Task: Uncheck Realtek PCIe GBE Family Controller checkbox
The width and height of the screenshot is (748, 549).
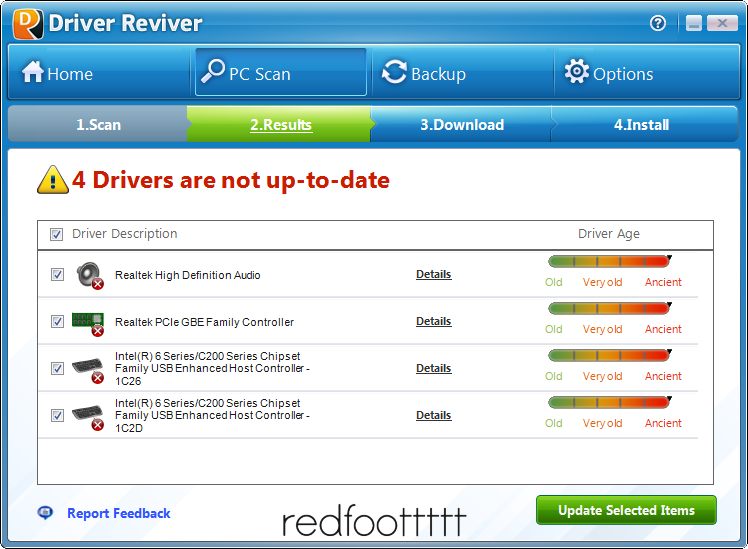Action: 57,321
